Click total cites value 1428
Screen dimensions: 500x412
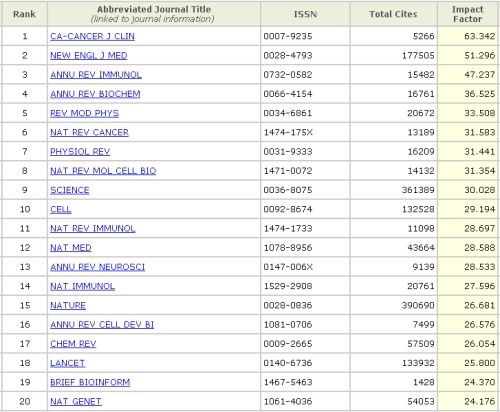coord(424,382)
